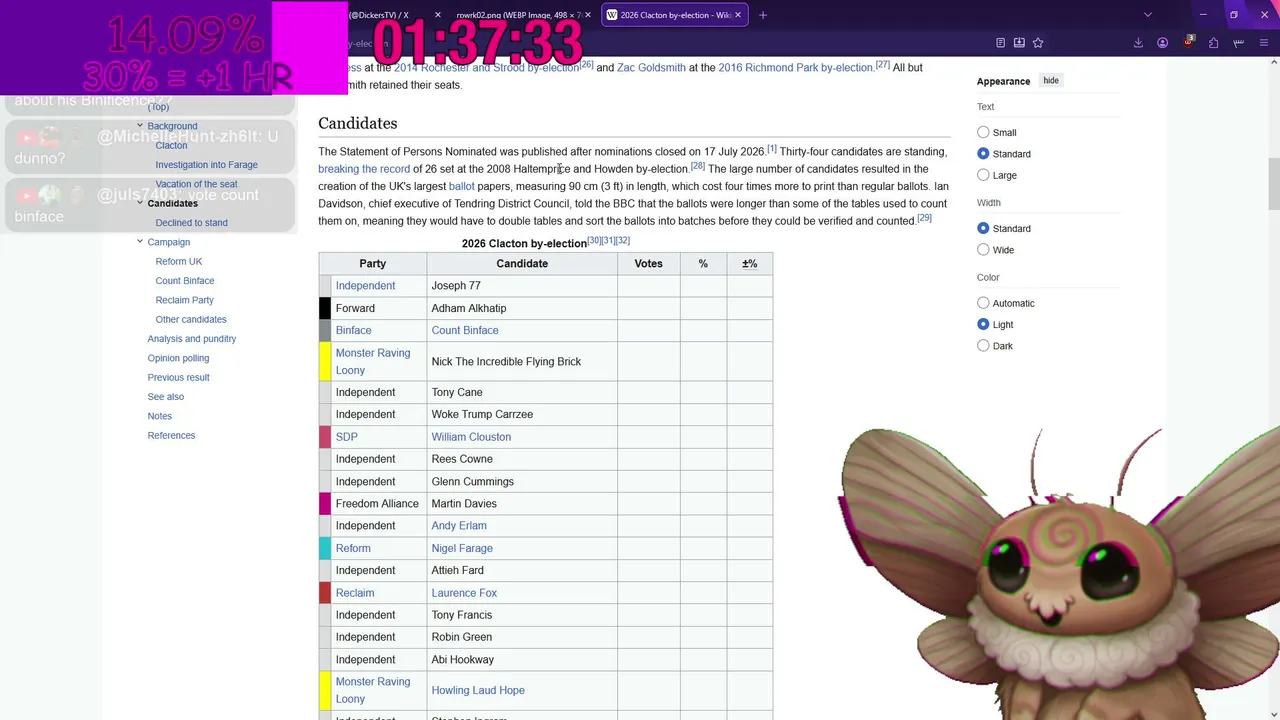Go to Previous result section
This screenshot has height=720, width=1280.
tap(178, 377)
